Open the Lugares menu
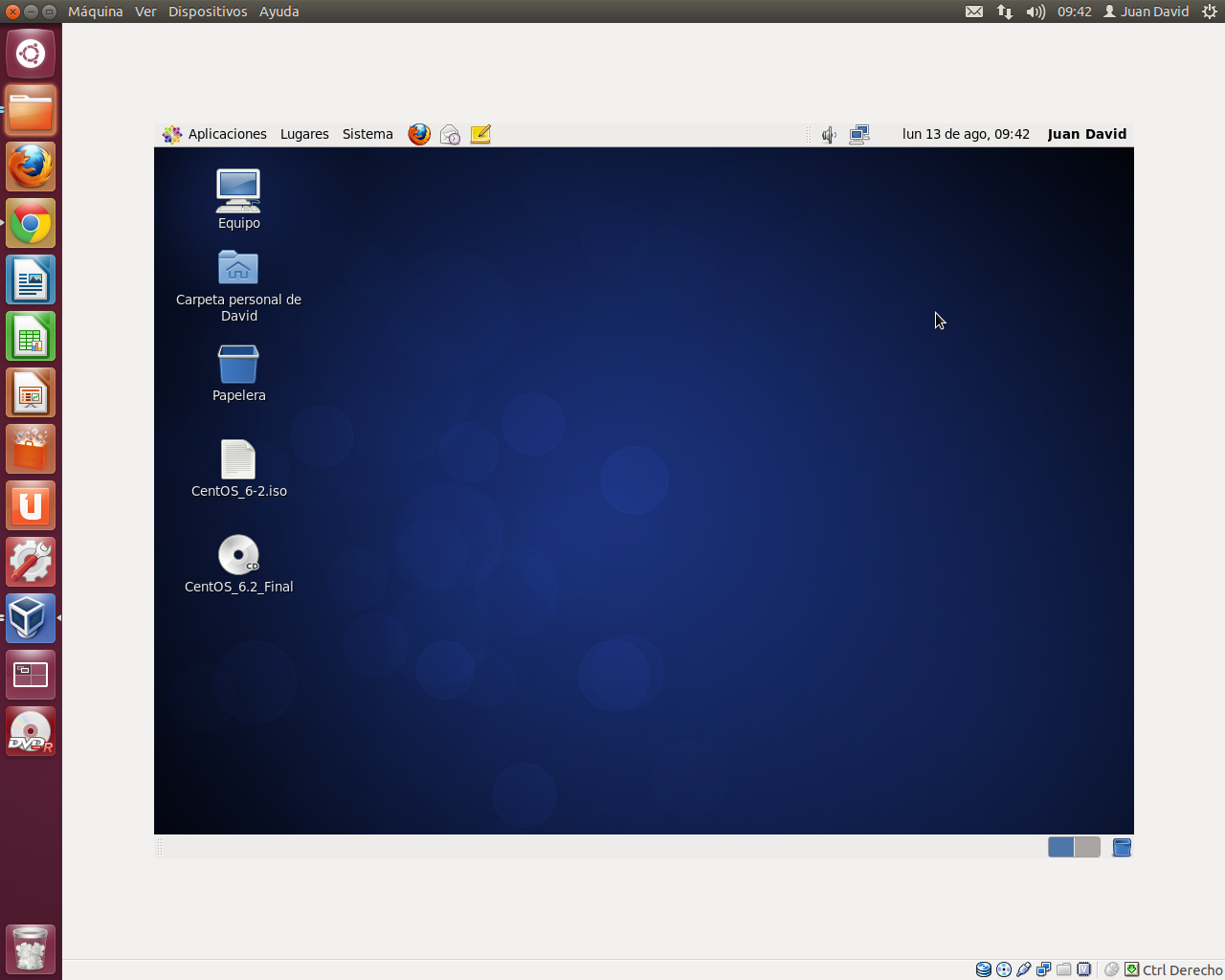 (304, 134)
